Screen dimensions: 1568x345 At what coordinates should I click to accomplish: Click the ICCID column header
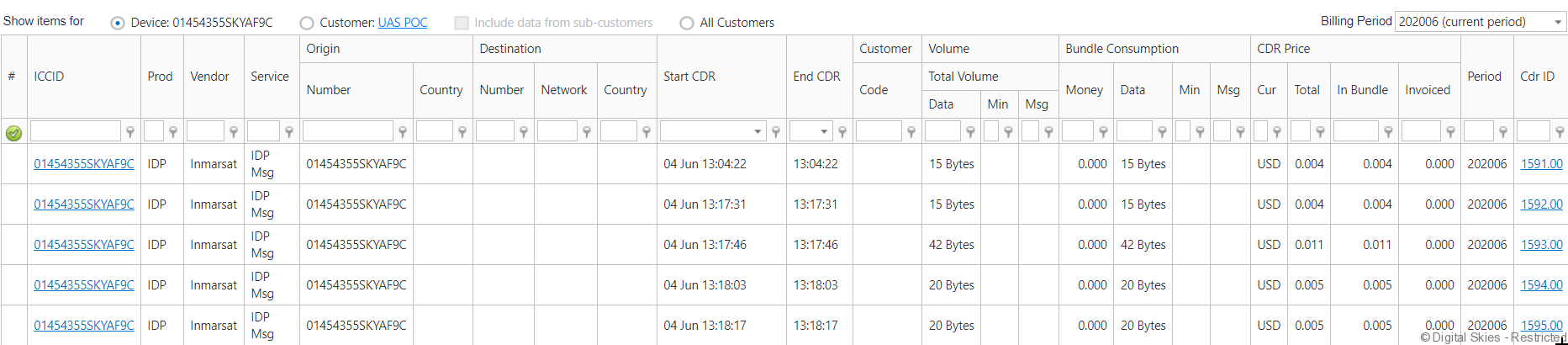click(49, 77)
